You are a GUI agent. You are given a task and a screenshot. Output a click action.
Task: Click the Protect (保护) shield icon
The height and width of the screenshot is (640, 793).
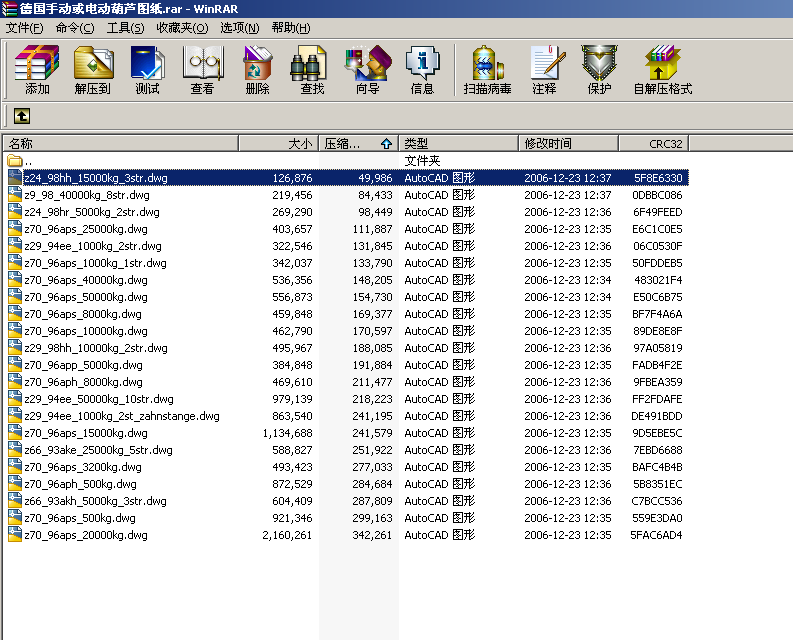click(599, 63)
